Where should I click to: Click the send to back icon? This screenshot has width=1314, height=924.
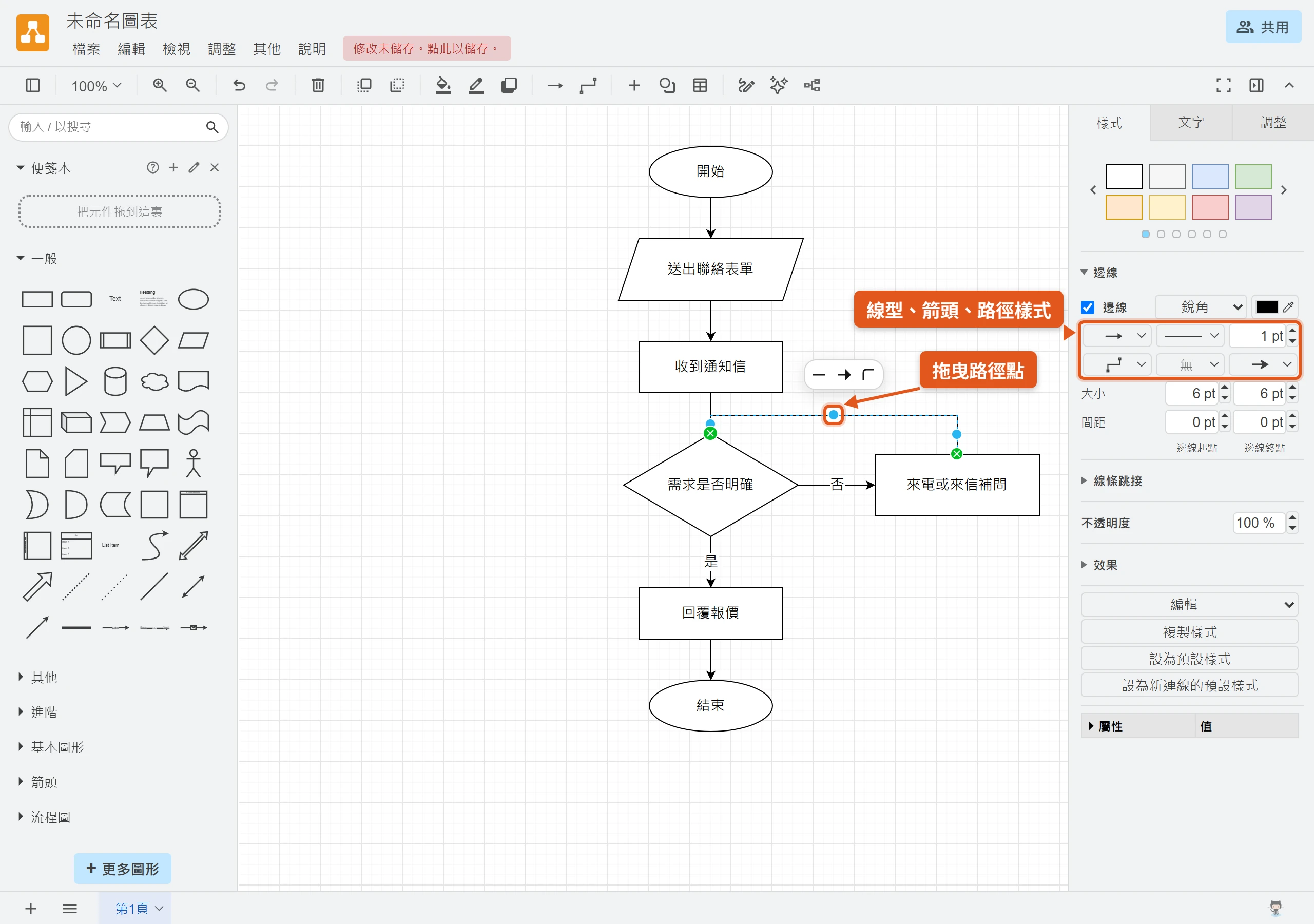(x=397, y=85)
